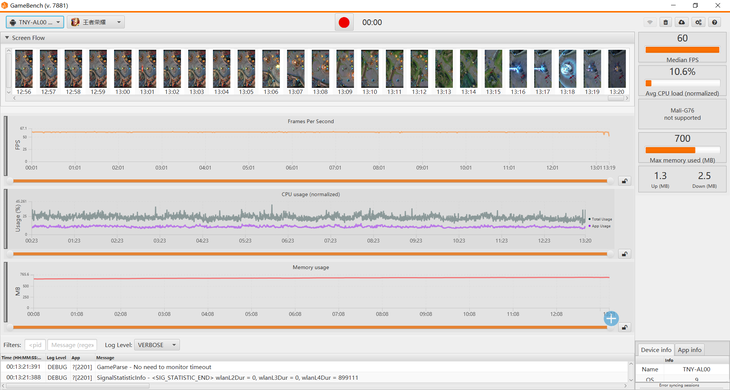The width and height of the screenshot is (730, 390).
Task: Start recording with the red record button
Action: pos(344,22)
